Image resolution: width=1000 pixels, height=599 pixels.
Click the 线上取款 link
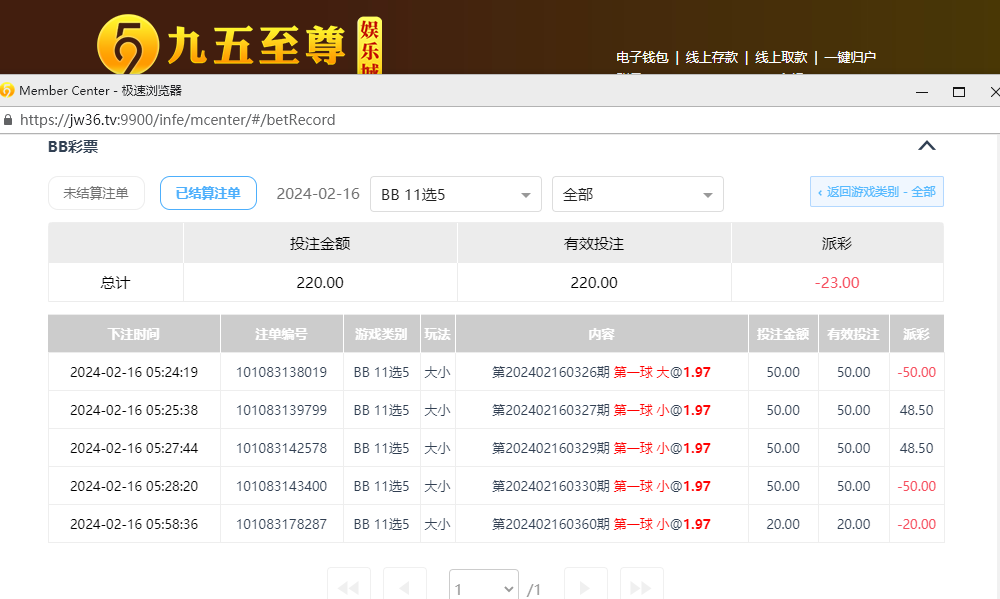[x=780, y=57]
